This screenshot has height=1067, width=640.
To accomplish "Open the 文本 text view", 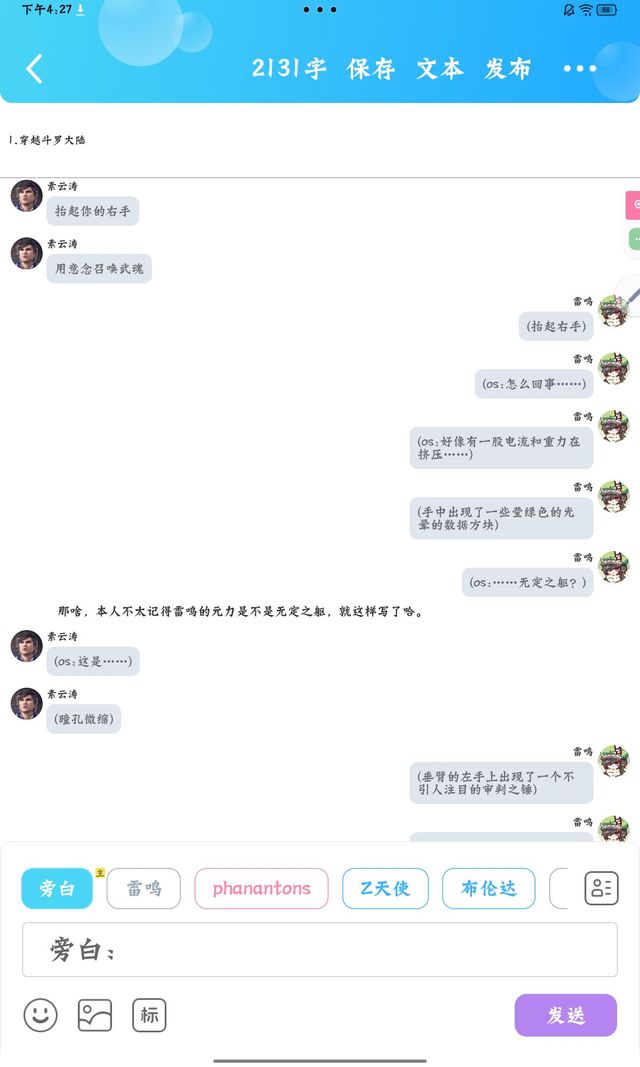I will [439, 68].
